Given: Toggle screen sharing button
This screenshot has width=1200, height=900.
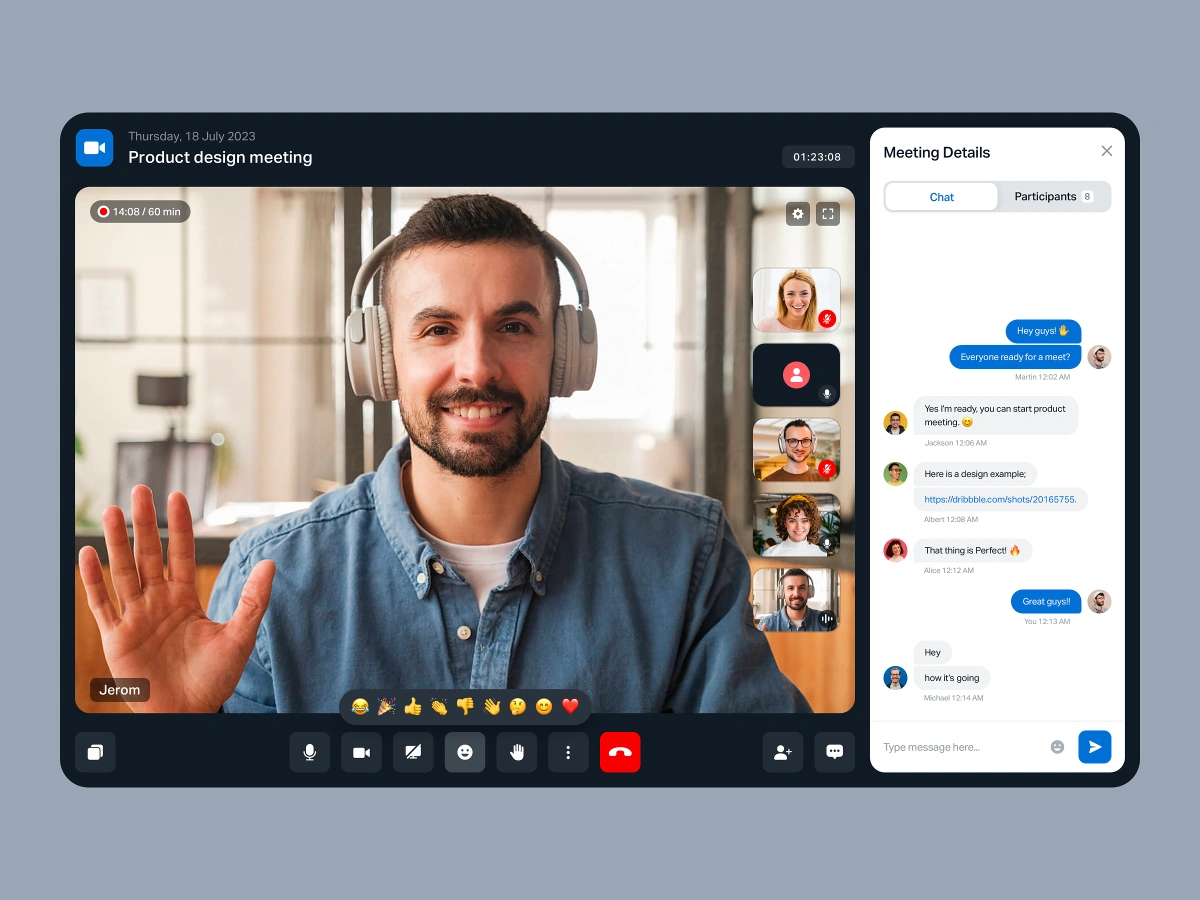Looking at the screenshot, I should 413,752.
